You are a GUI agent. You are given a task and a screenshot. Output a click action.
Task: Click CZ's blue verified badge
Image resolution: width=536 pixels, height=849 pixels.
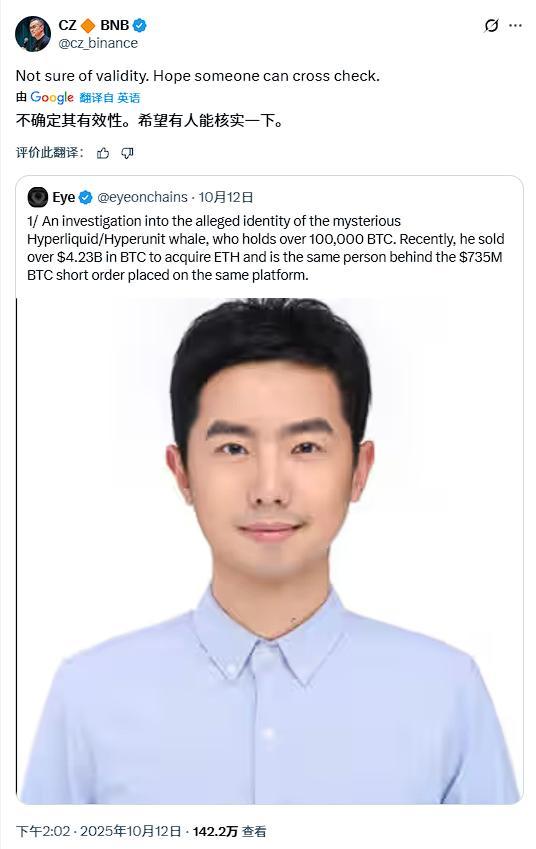click(140, 25)
